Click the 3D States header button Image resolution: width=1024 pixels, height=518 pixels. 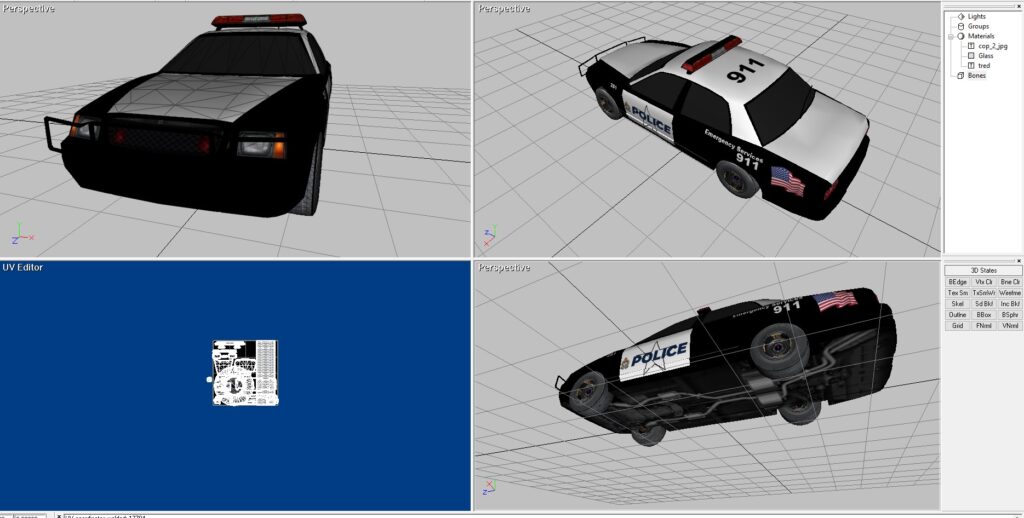[x=983, y=270]
